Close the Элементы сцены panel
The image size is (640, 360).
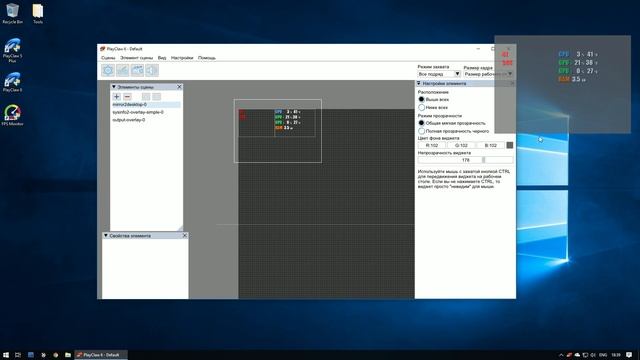[x=179, y=87]
